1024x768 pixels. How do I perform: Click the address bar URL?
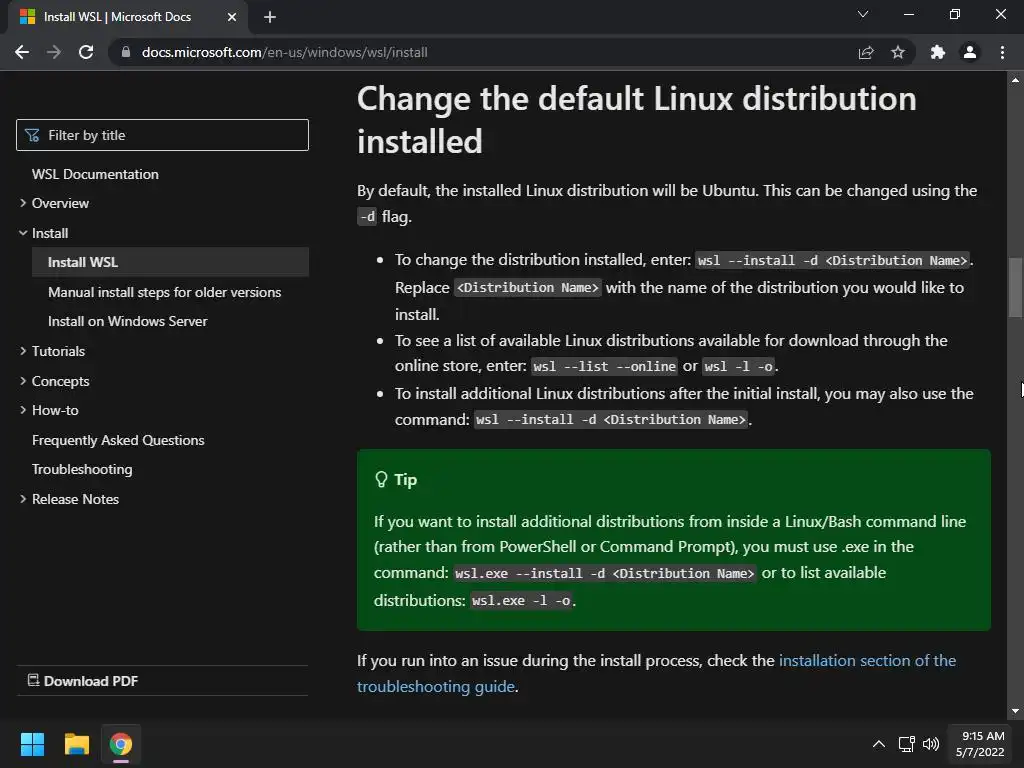click(285, 52)
